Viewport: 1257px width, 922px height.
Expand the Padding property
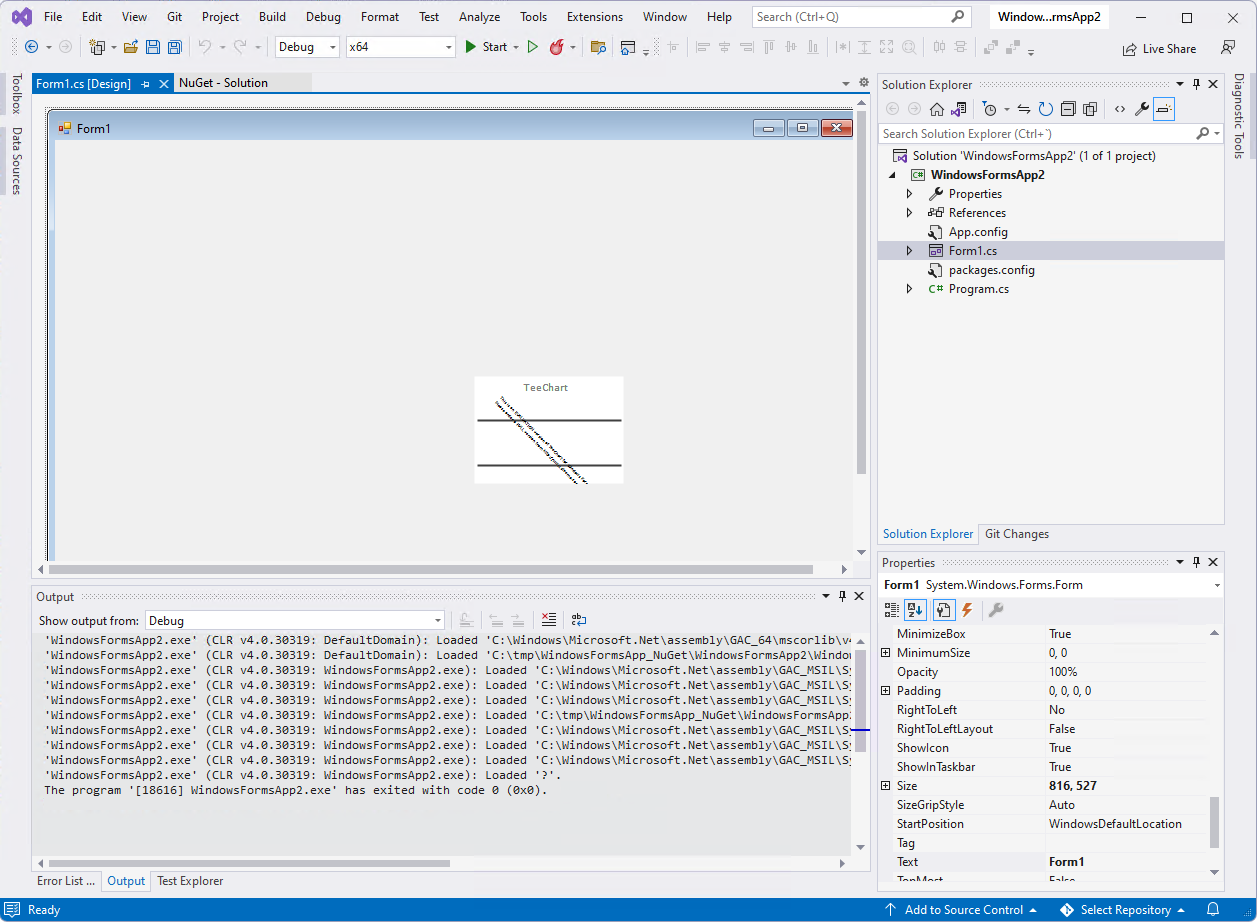coord(886,691)
